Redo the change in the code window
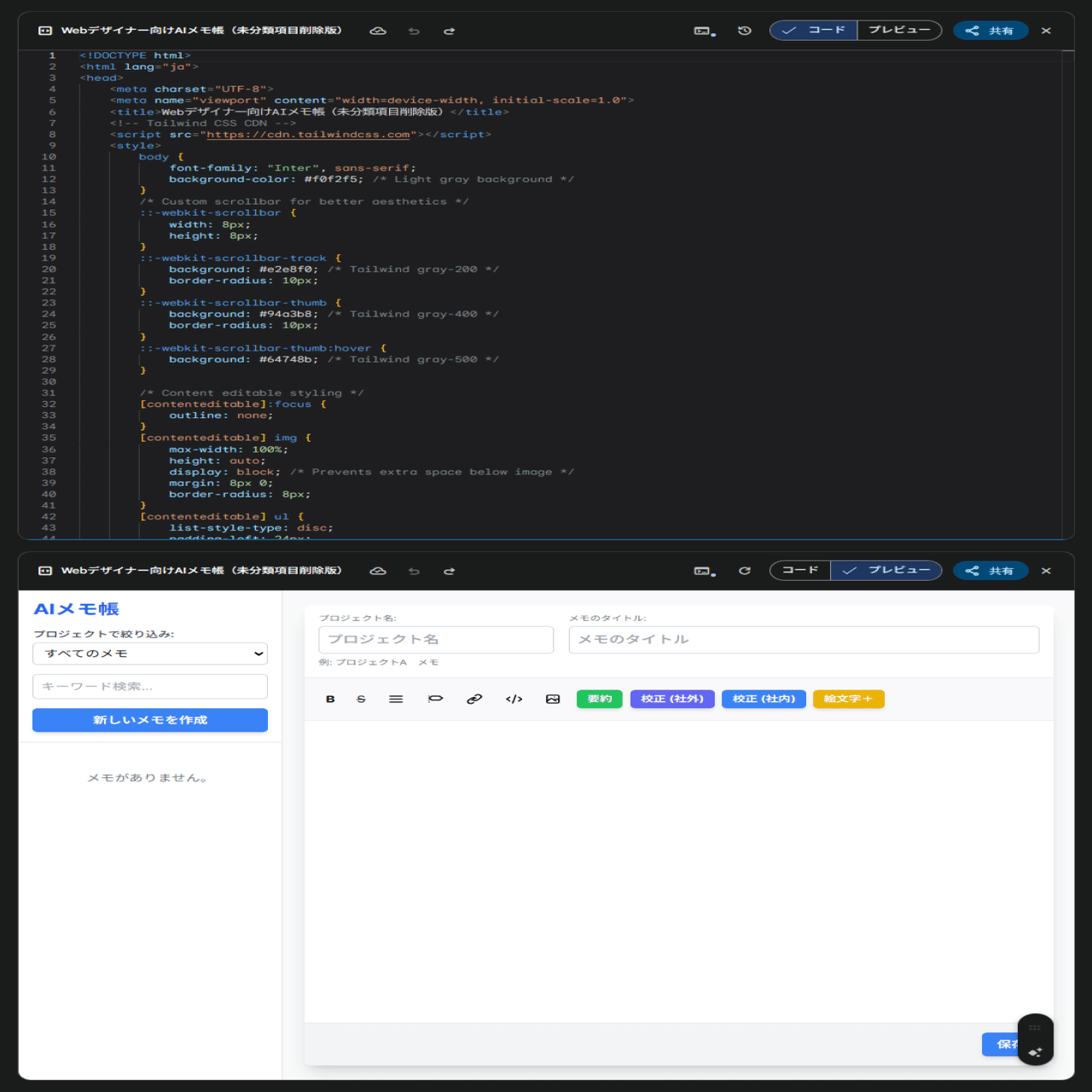Viewport: 1092px width, 1092px height. (x=449, y=31)
